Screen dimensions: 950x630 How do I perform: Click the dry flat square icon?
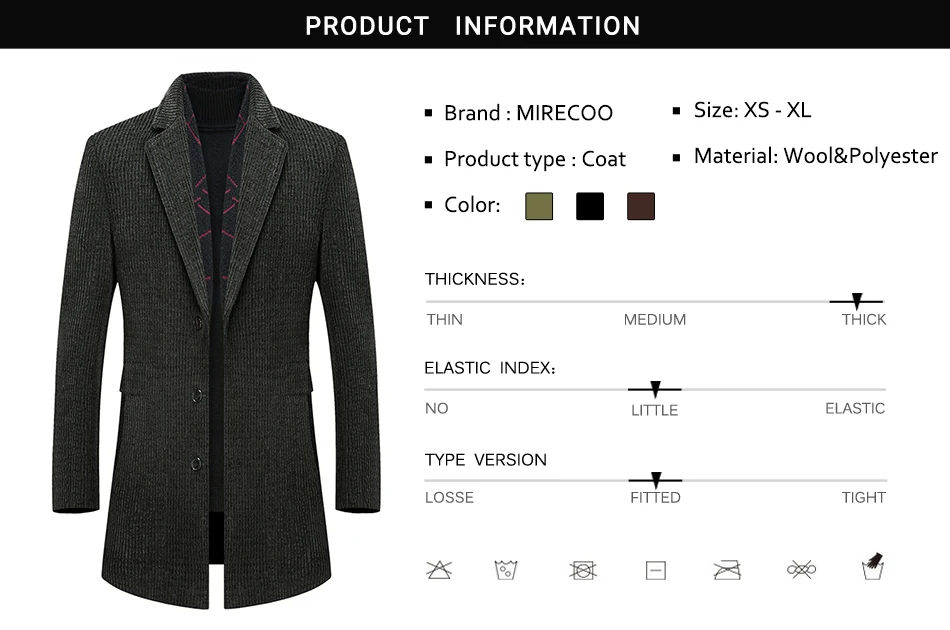click(x=656, y=570)
